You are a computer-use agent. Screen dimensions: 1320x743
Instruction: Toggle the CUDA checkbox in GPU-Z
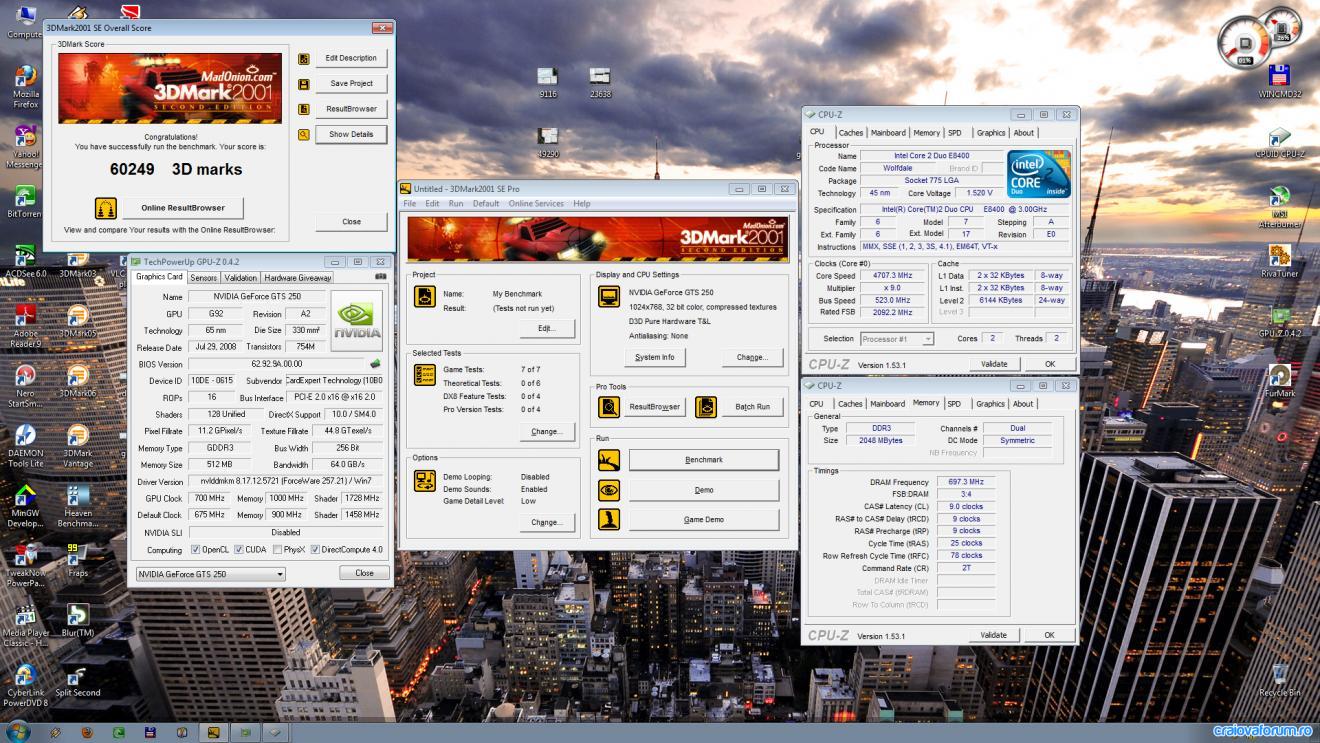pyautogui.click(x=237, y=549)
